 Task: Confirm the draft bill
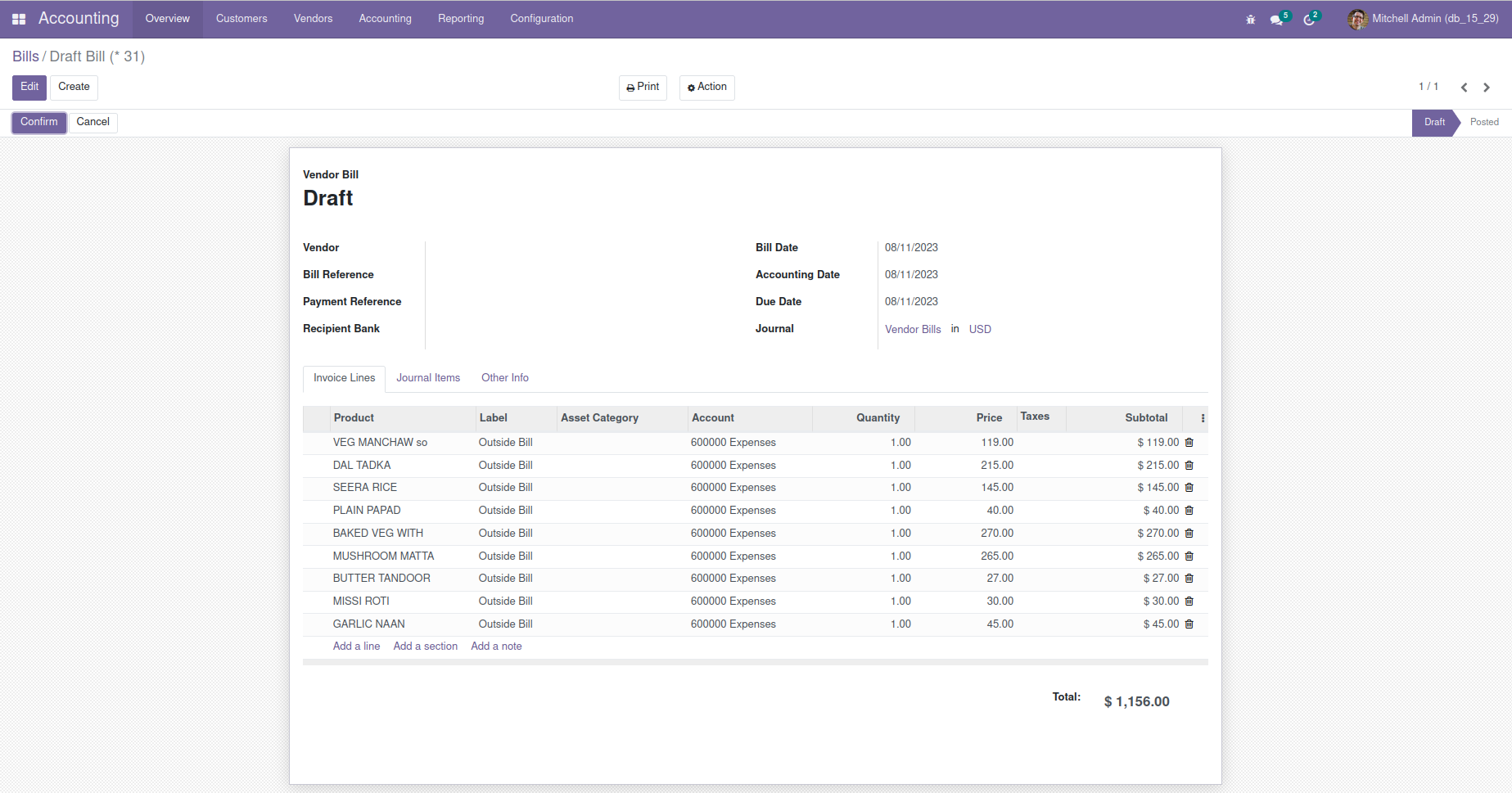[39, 122]
